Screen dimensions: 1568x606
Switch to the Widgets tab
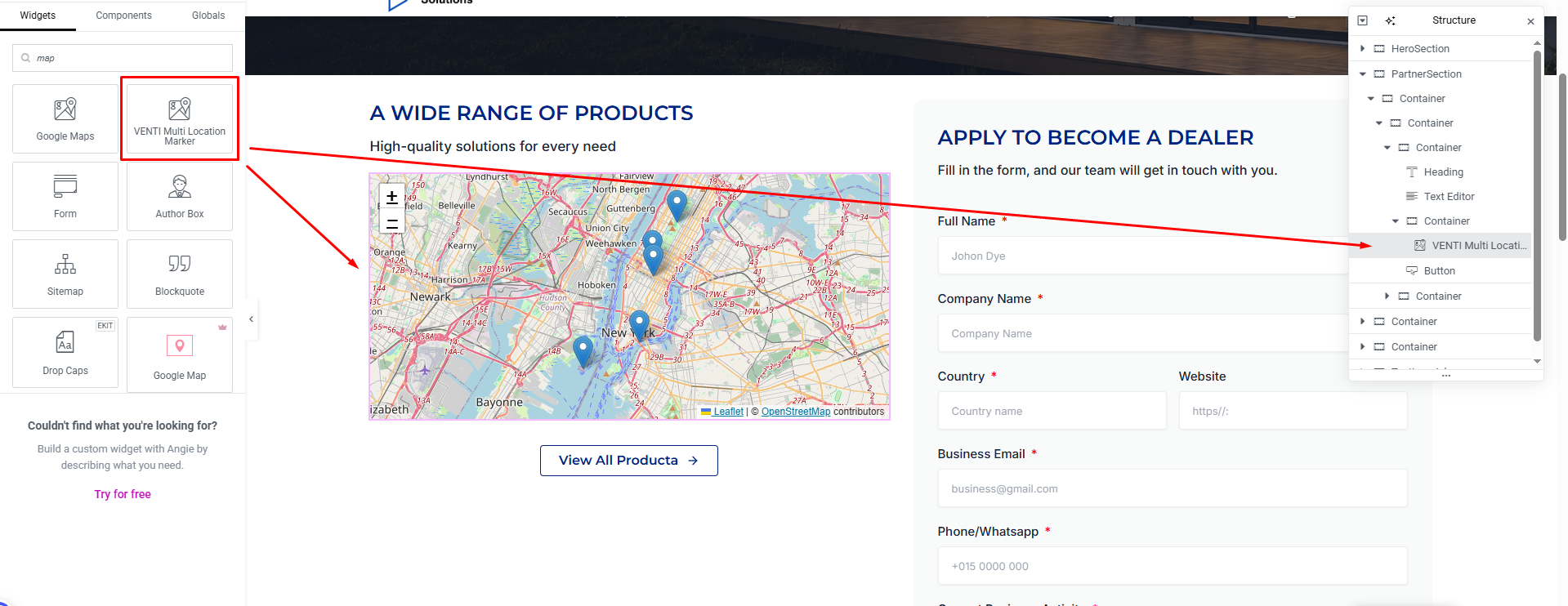pos(38,16)
